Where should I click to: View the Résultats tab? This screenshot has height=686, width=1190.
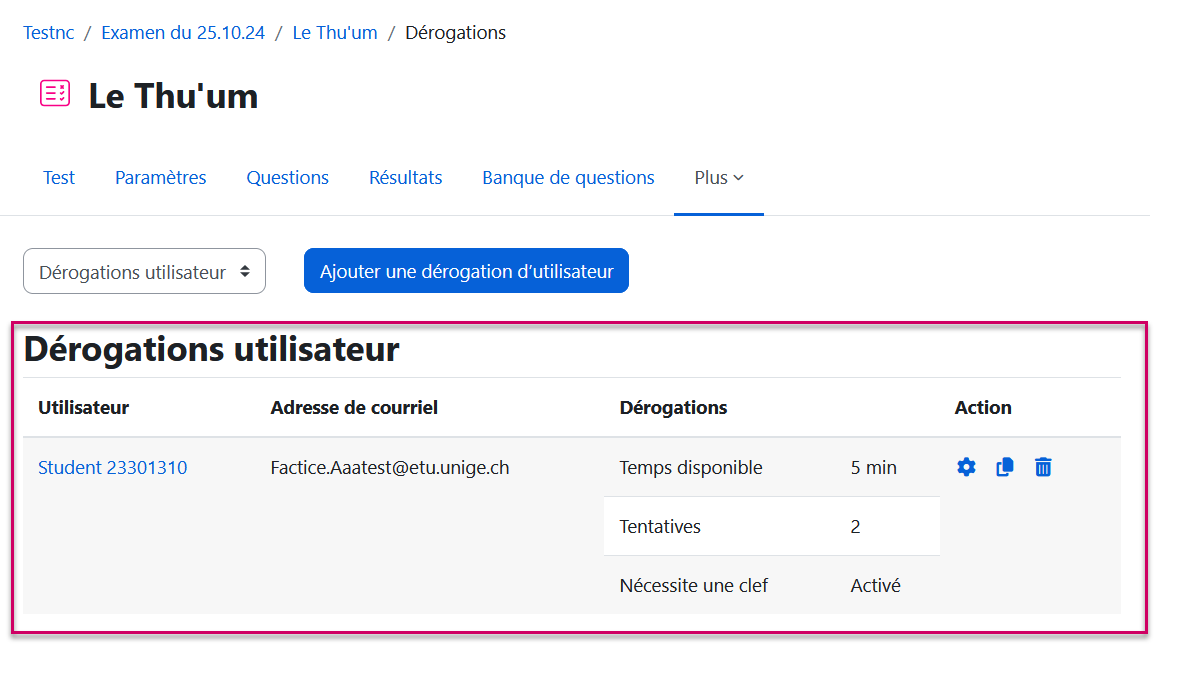(x=405, y=178)
